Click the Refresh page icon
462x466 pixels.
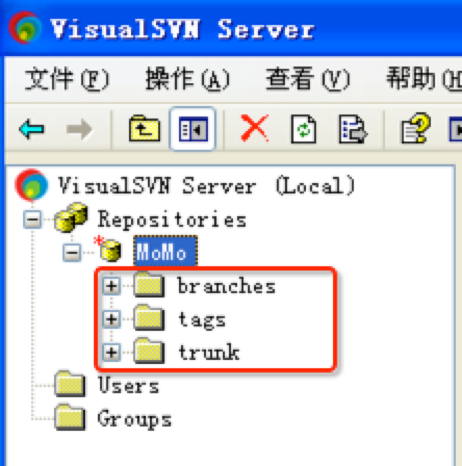click(x=303, y=129)
